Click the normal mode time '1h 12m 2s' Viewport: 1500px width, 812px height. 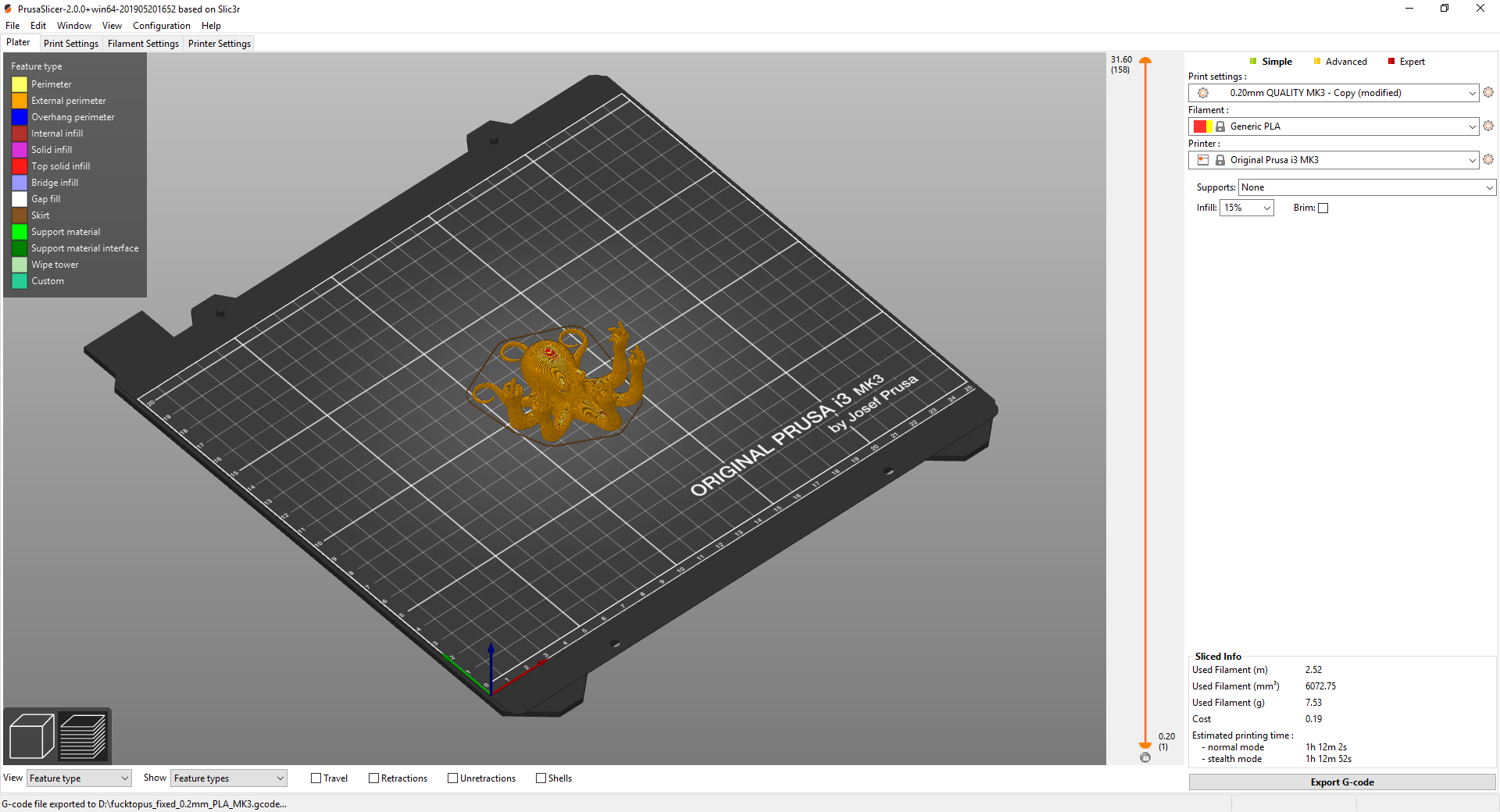click(x=1326, y=747)
